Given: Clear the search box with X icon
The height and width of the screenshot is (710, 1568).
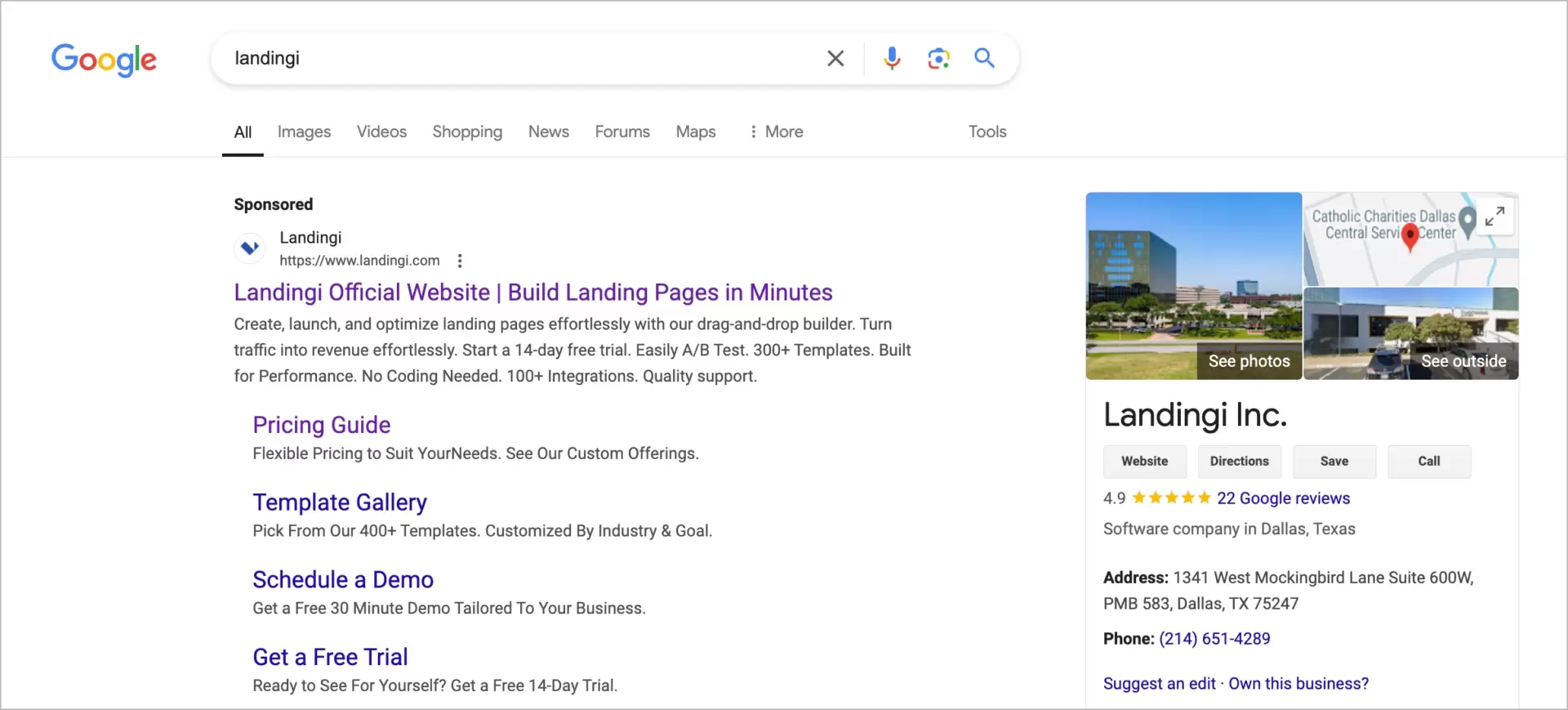Looking at the screenshot, I should (x=835, y=58).
